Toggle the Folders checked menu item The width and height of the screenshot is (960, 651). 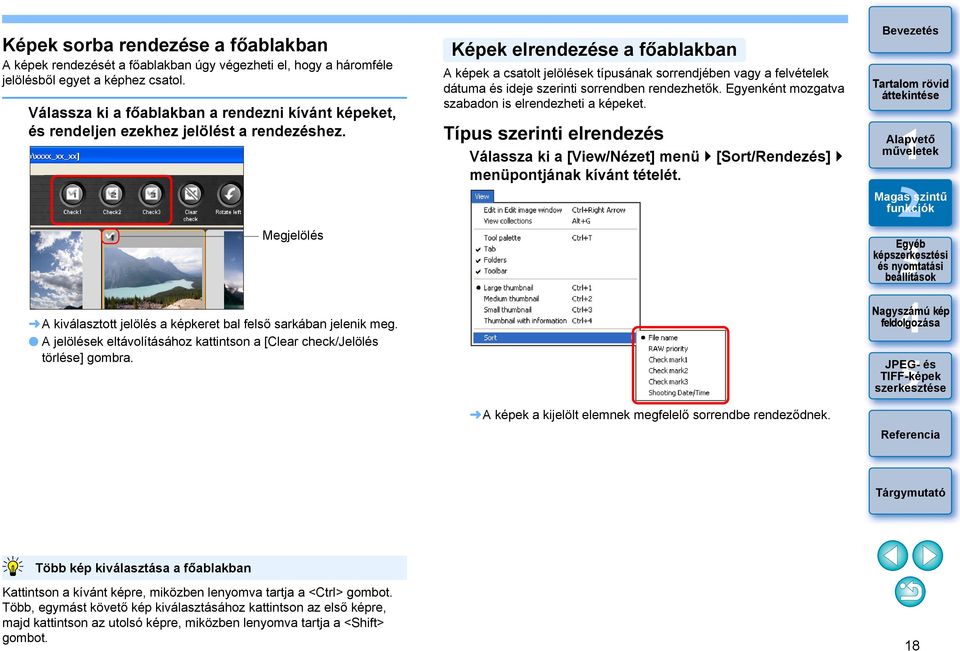(555, 260)
